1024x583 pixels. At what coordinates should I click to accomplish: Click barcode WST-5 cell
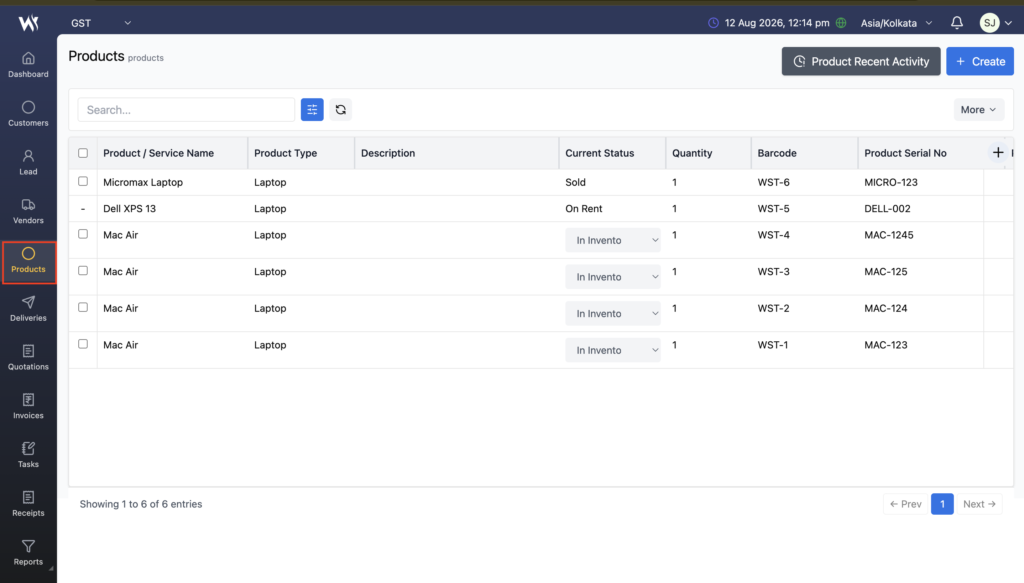point(773,208)
